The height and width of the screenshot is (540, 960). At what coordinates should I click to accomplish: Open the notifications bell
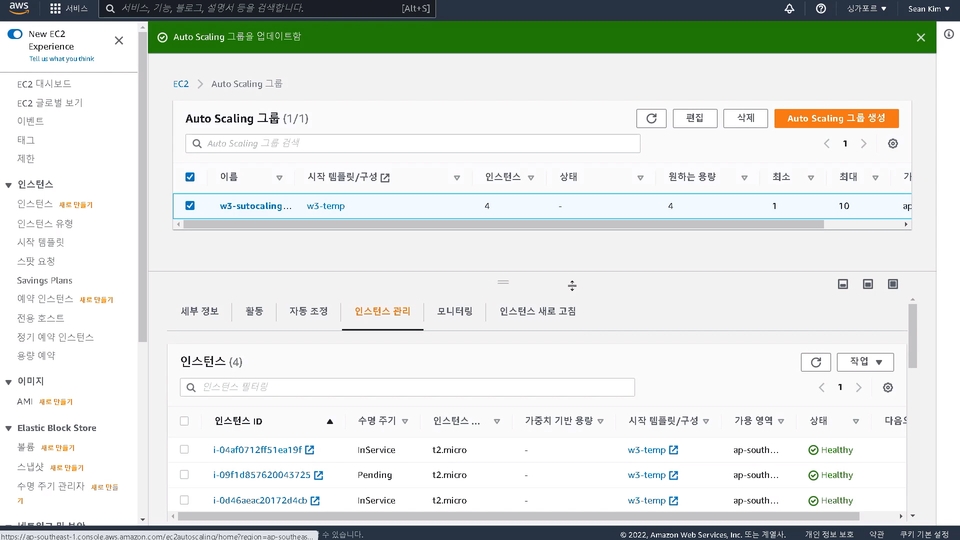[789, 9]
